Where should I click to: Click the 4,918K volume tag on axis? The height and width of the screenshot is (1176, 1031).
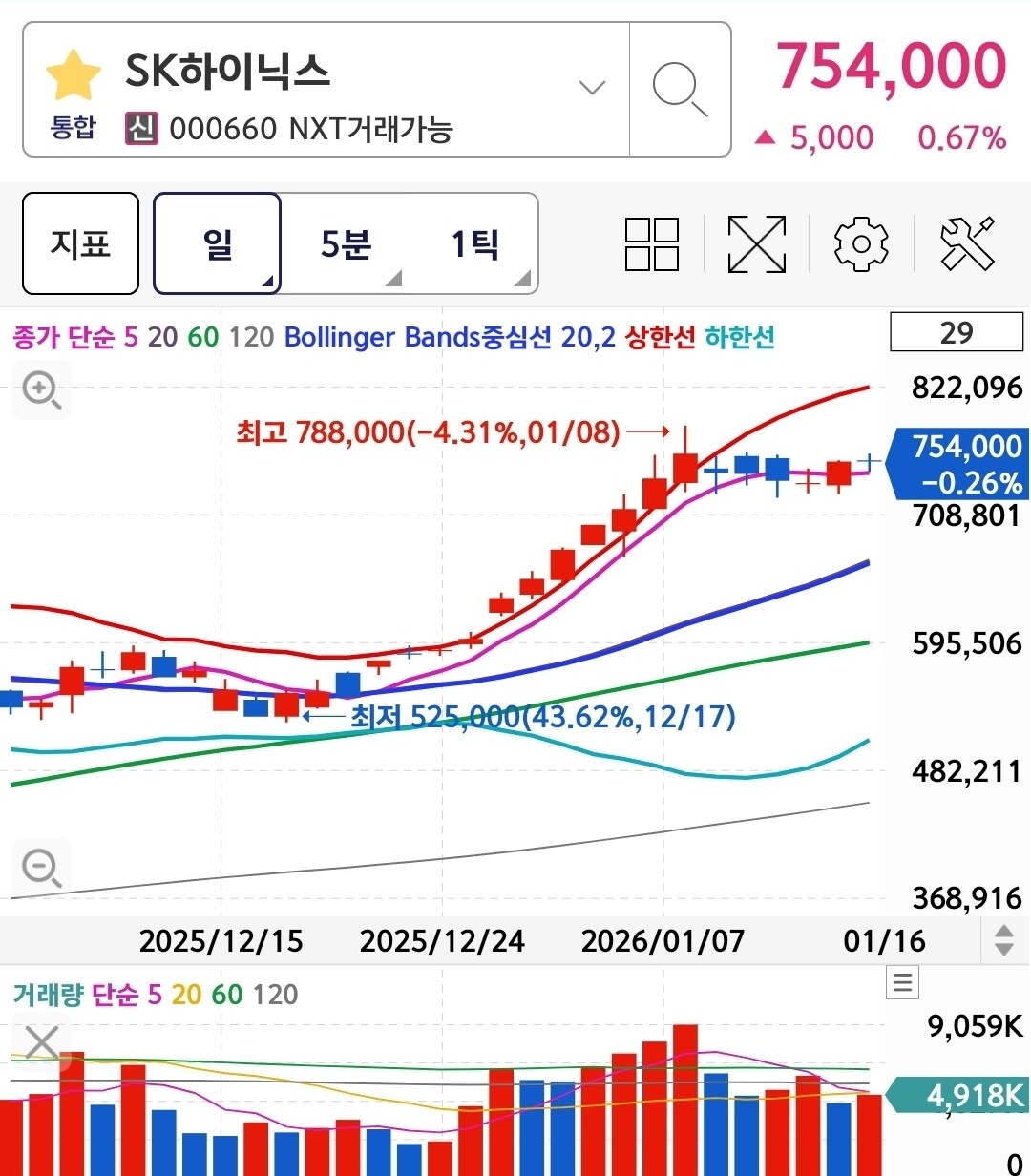[x=957, y=1095]
